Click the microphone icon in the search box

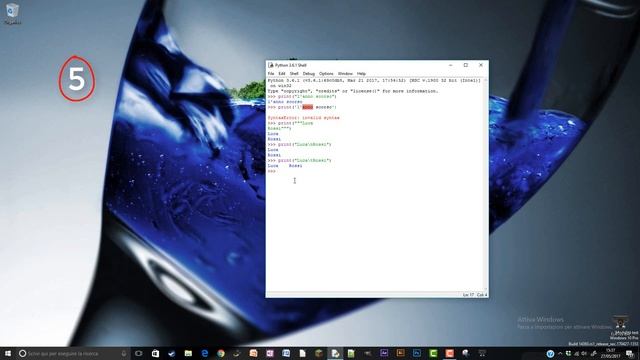tap(124, 353)
